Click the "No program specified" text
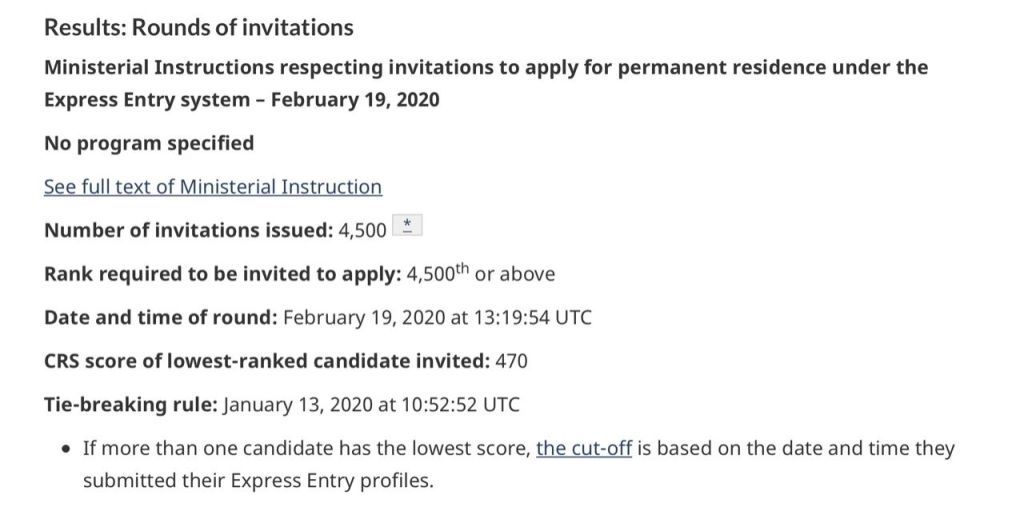 [x=149, y=143]
